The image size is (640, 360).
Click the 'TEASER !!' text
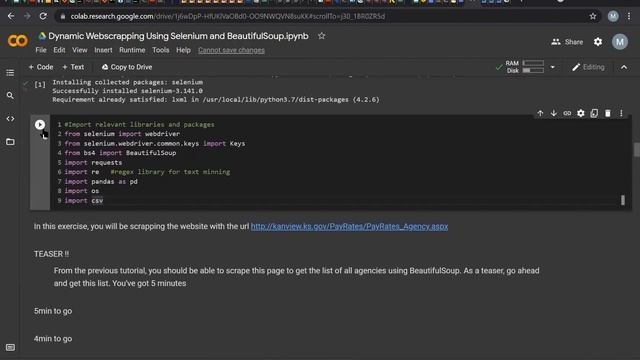point(51,254)
